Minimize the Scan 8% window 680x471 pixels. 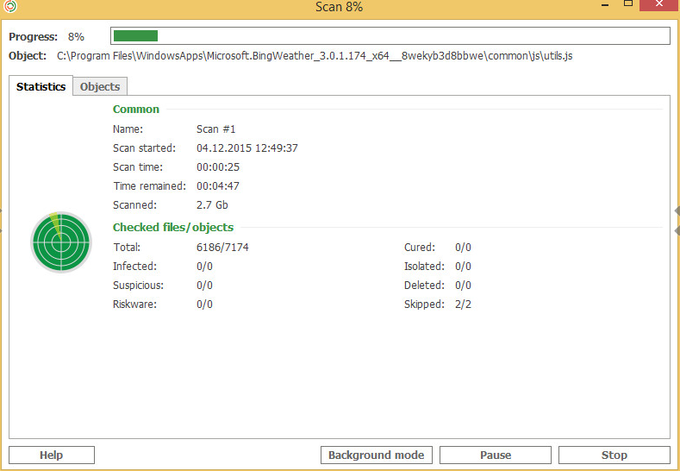pos(605,5)
